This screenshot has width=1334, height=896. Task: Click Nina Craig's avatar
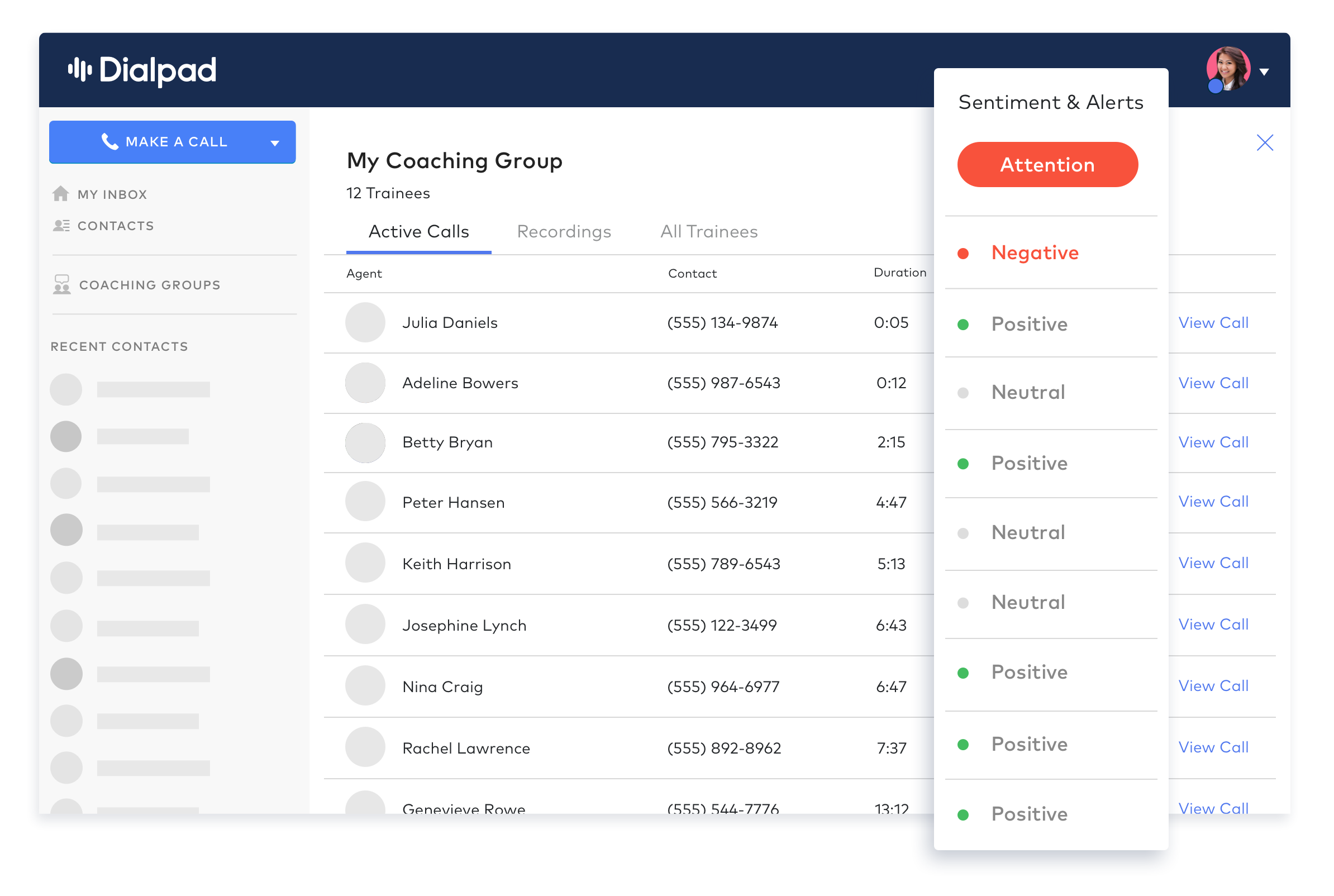click(365, 686)
